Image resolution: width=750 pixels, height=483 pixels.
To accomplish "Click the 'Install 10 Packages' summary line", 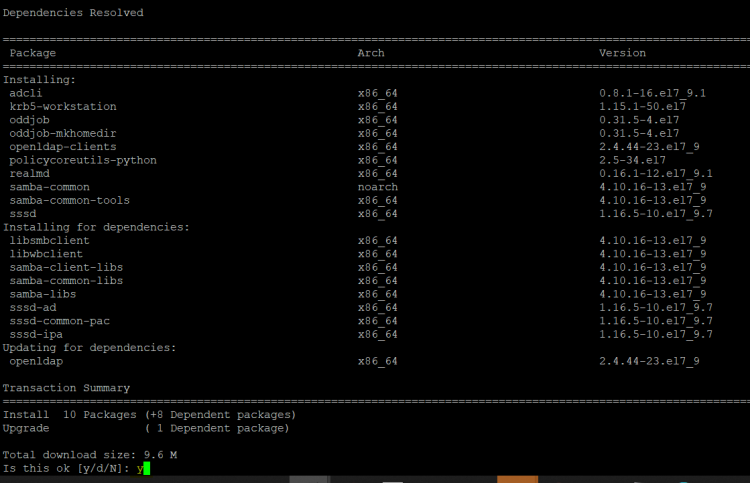I will (149, 415).
